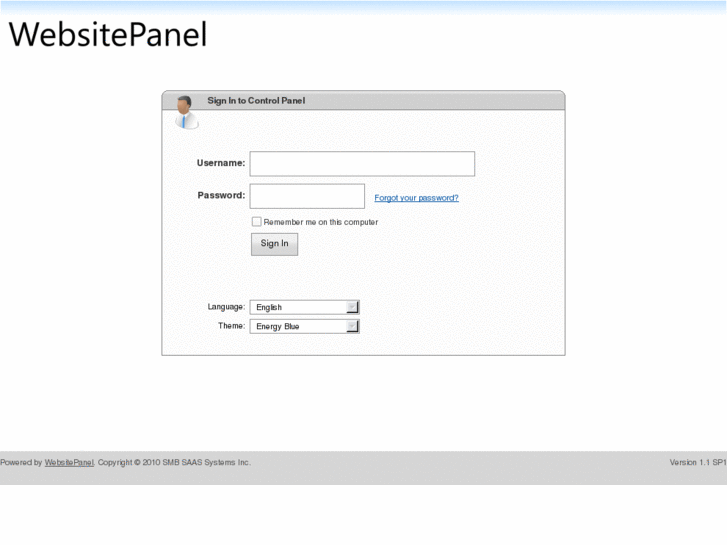Screen dimensions: 727x545
Task: Open the Theme dropdown showing Energy Blue
Action: (305, 327)
